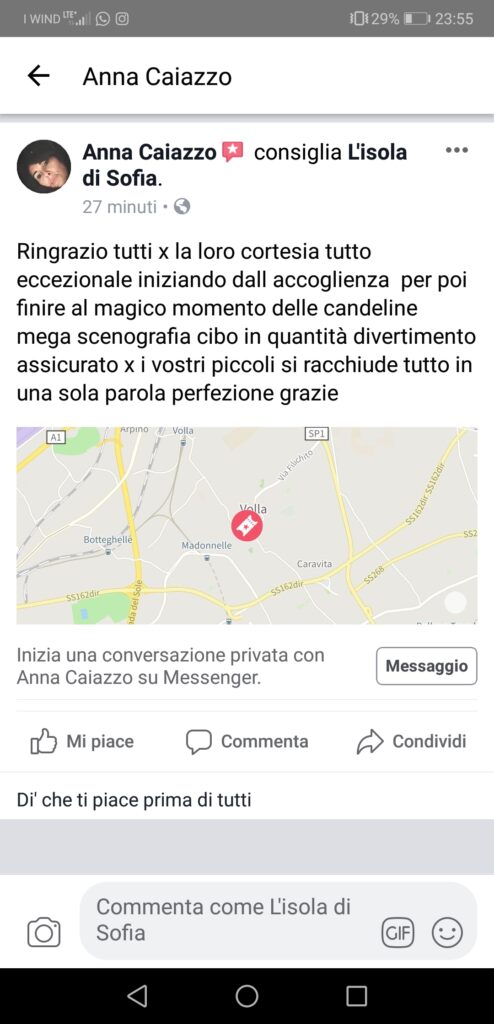
Task: Tap the recommendation star badge icon
Action: tap(233, 153)
